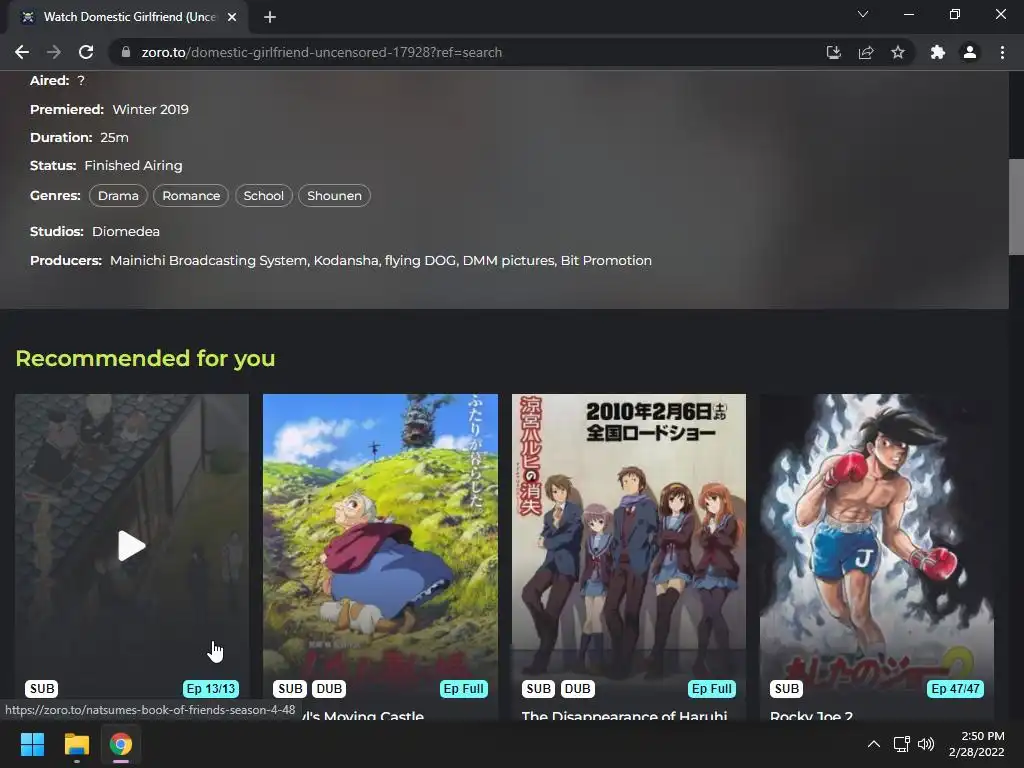Open Howl's Moving Castle poster thumbnail
Screen dimensions: 1024x768
380,546
